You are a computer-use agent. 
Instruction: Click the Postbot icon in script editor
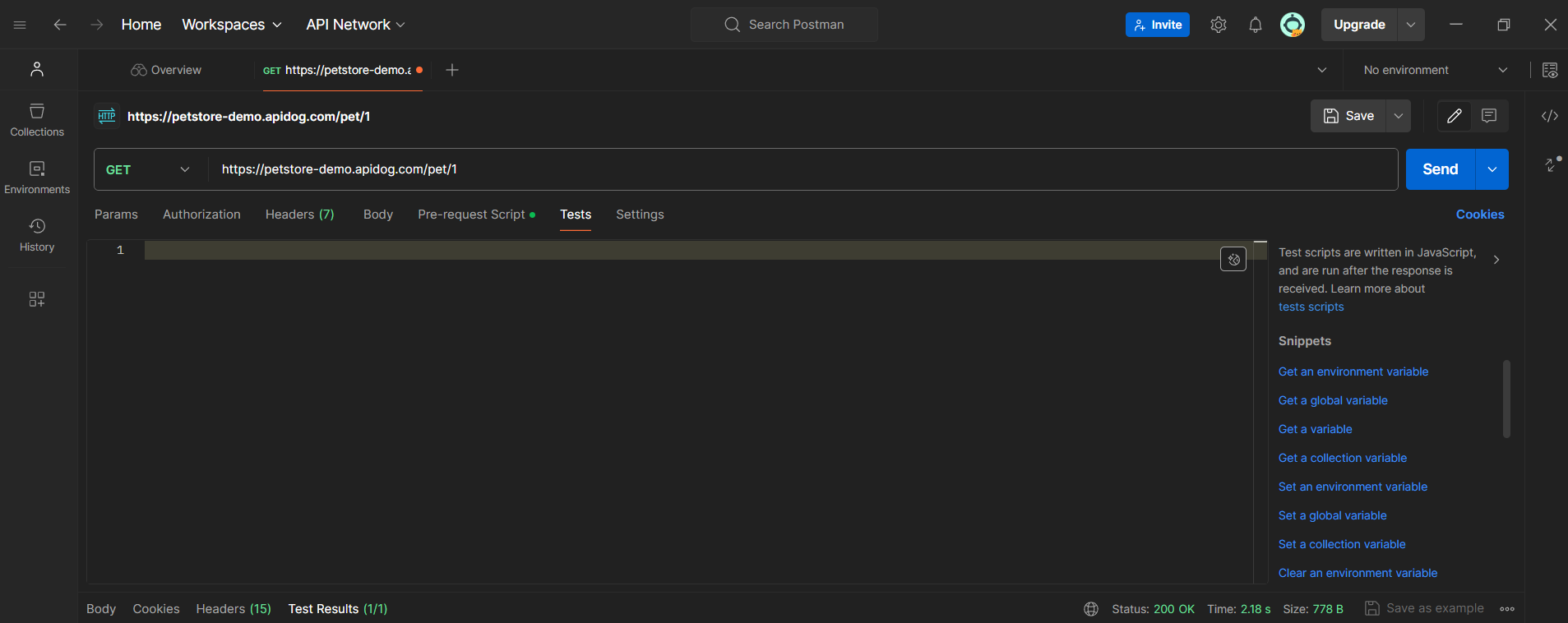pyautogui.click(x=1233, y=260)
